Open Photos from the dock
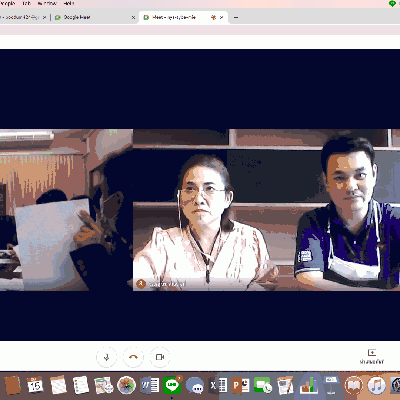The image size is (400, 400). [x=127, y=386]
